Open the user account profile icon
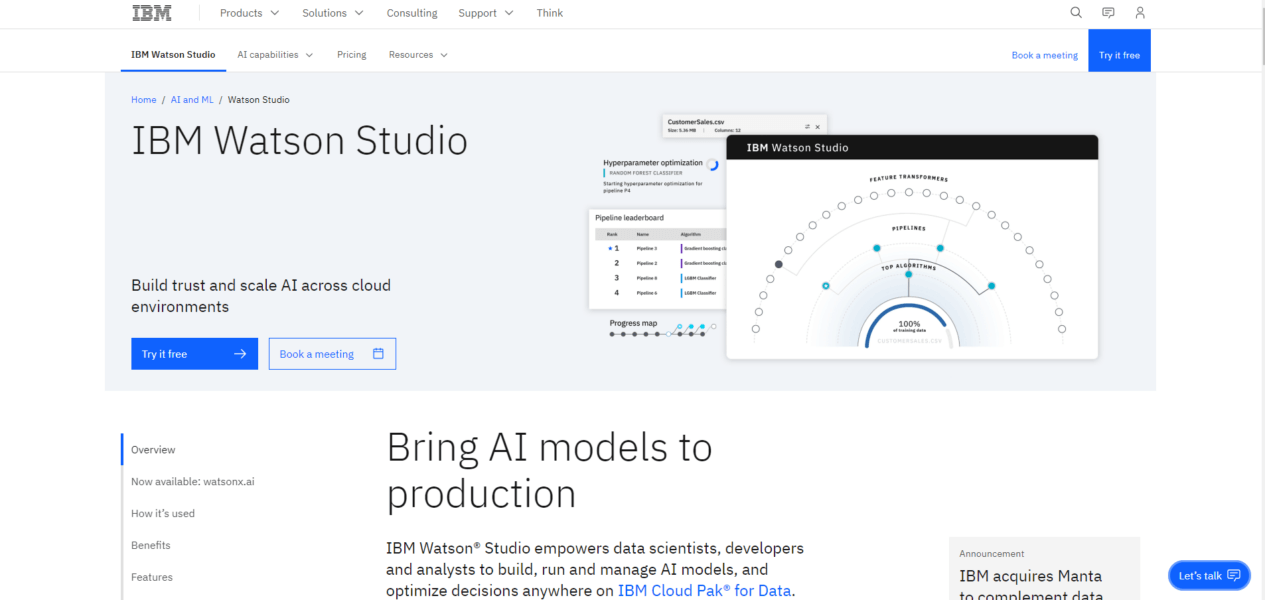1265x600 pixels. (x=1140, y=12)
